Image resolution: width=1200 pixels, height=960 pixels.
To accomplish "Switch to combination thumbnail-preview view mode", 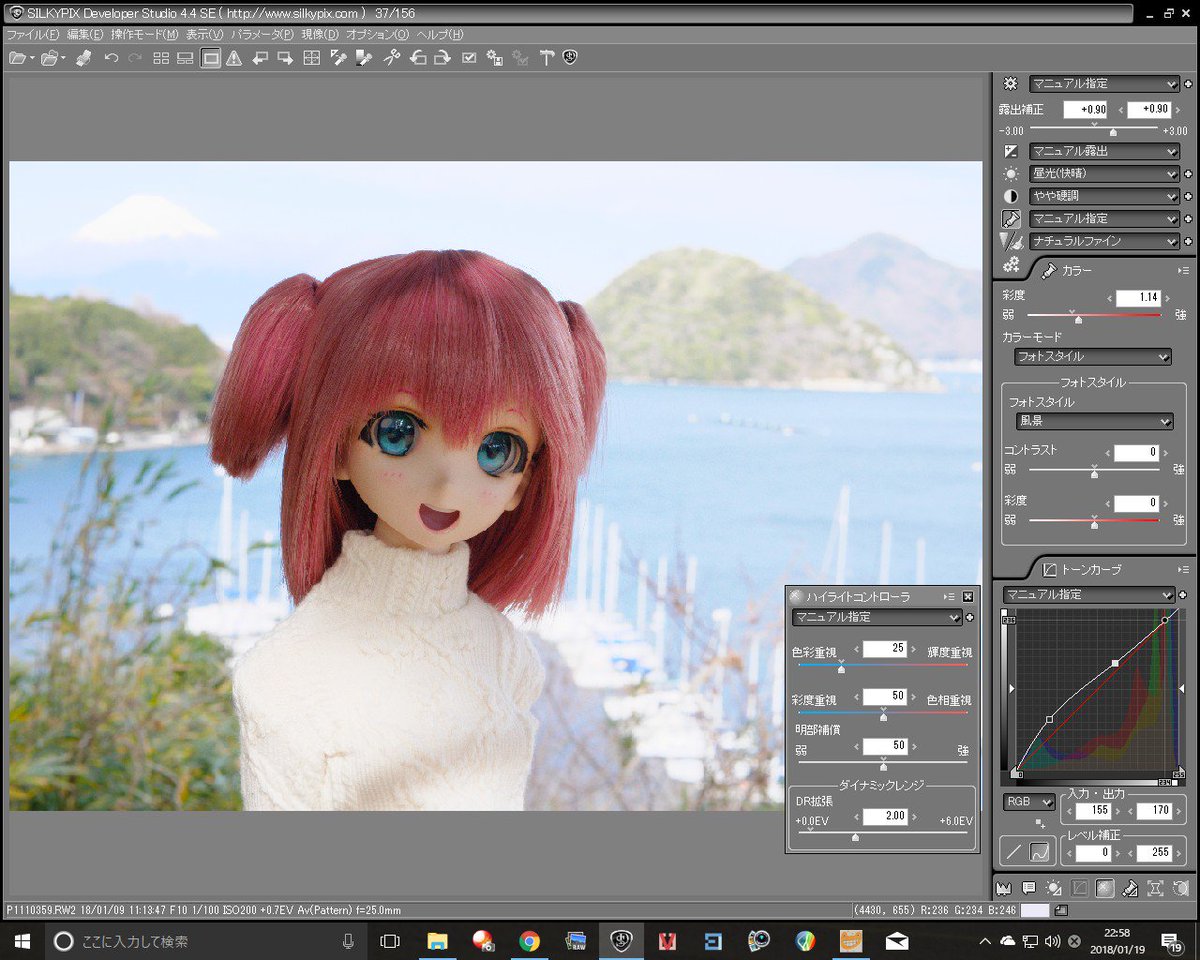I will pyautogui.click(x=185, y=59).
